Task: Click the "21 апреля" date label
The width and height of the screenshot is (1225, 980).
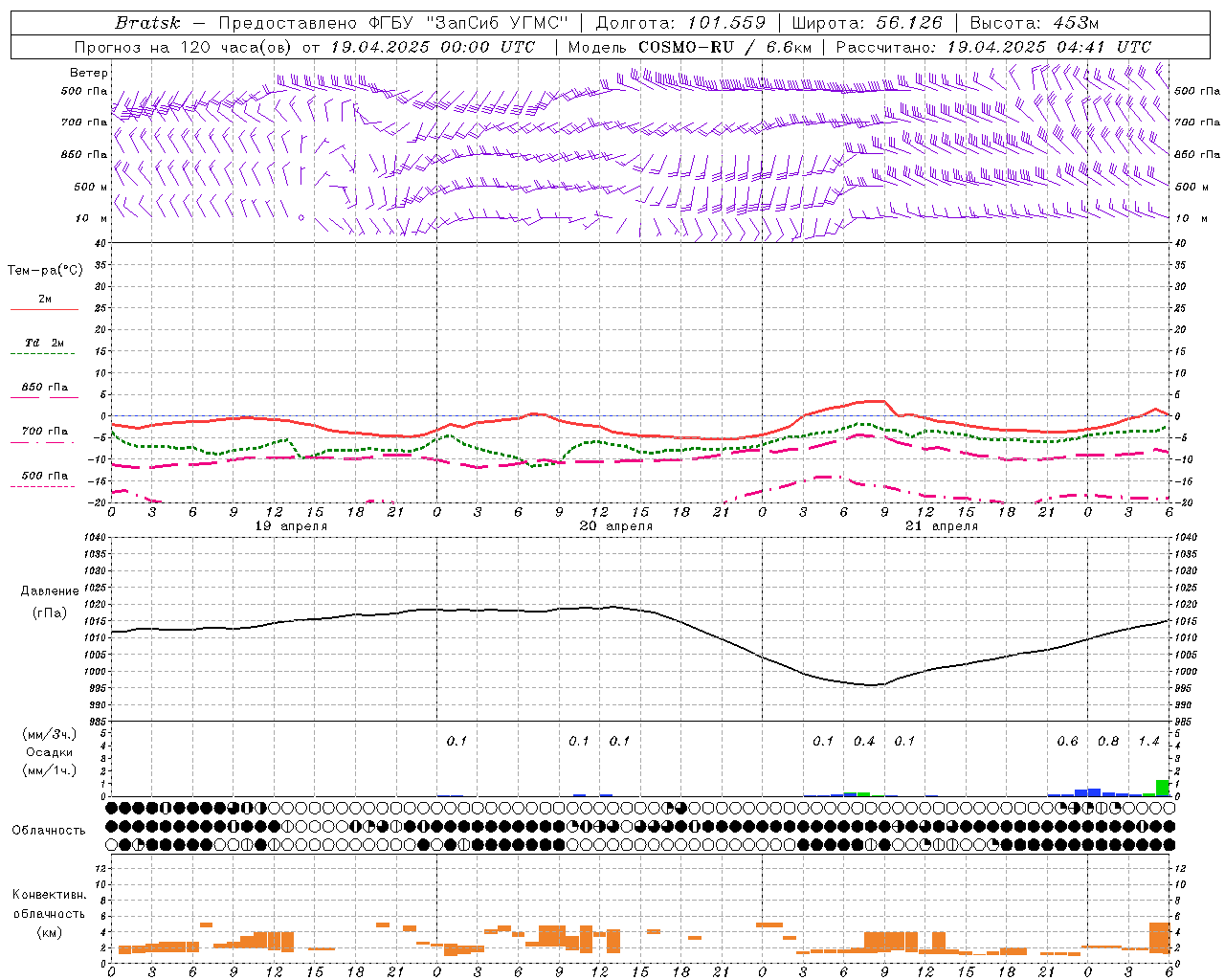Action: coord(942,526)
